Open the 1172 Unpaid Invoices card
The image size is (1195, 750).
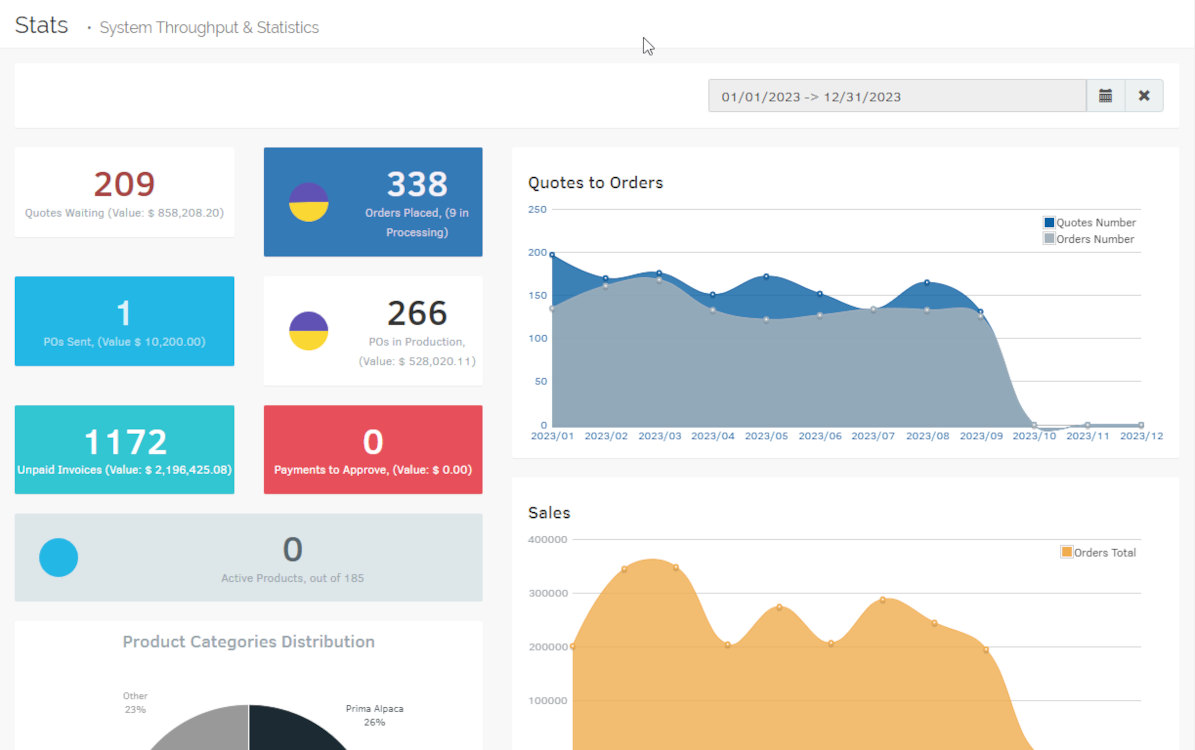(124, 449)
